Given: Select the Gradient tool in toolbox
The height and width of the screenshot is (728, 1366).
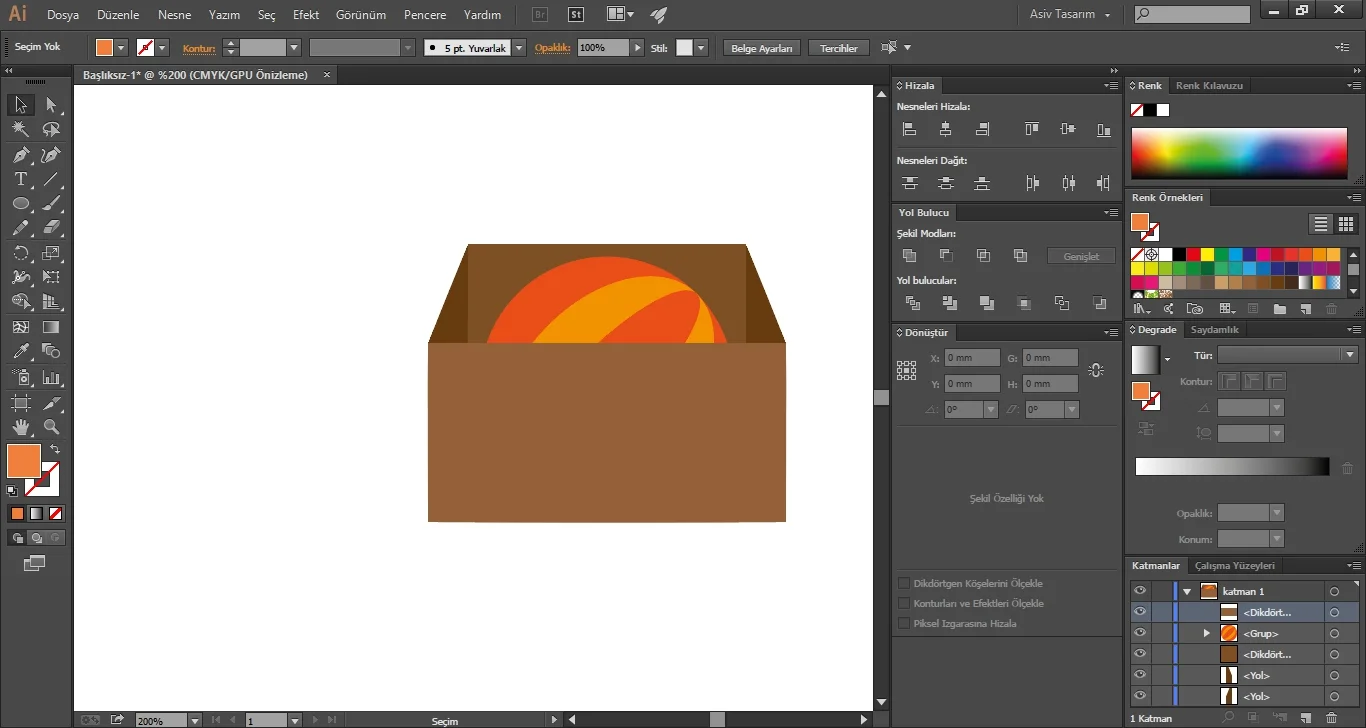Looking at the screenshot, I should [x=51, y=327].
